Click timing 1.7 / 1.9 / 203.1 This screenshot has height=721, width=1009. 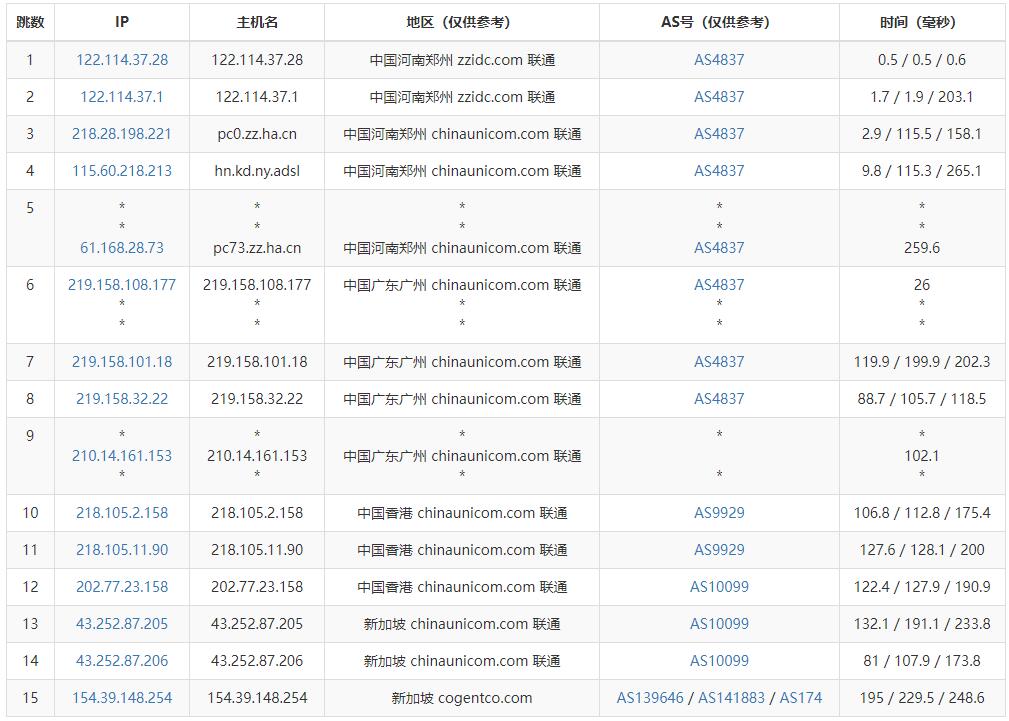pyautogui.click(x=921, y=97)
